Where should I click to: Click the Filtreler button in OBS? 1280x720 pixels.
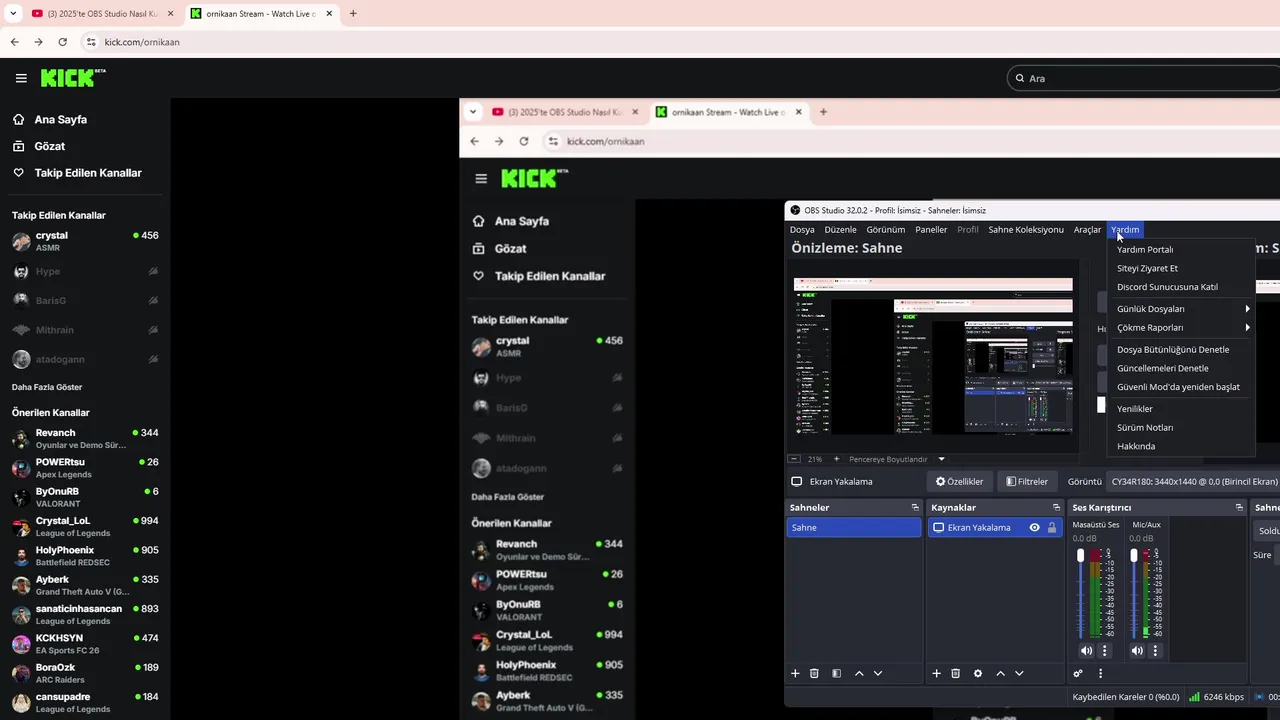[x=1027, y=481]
